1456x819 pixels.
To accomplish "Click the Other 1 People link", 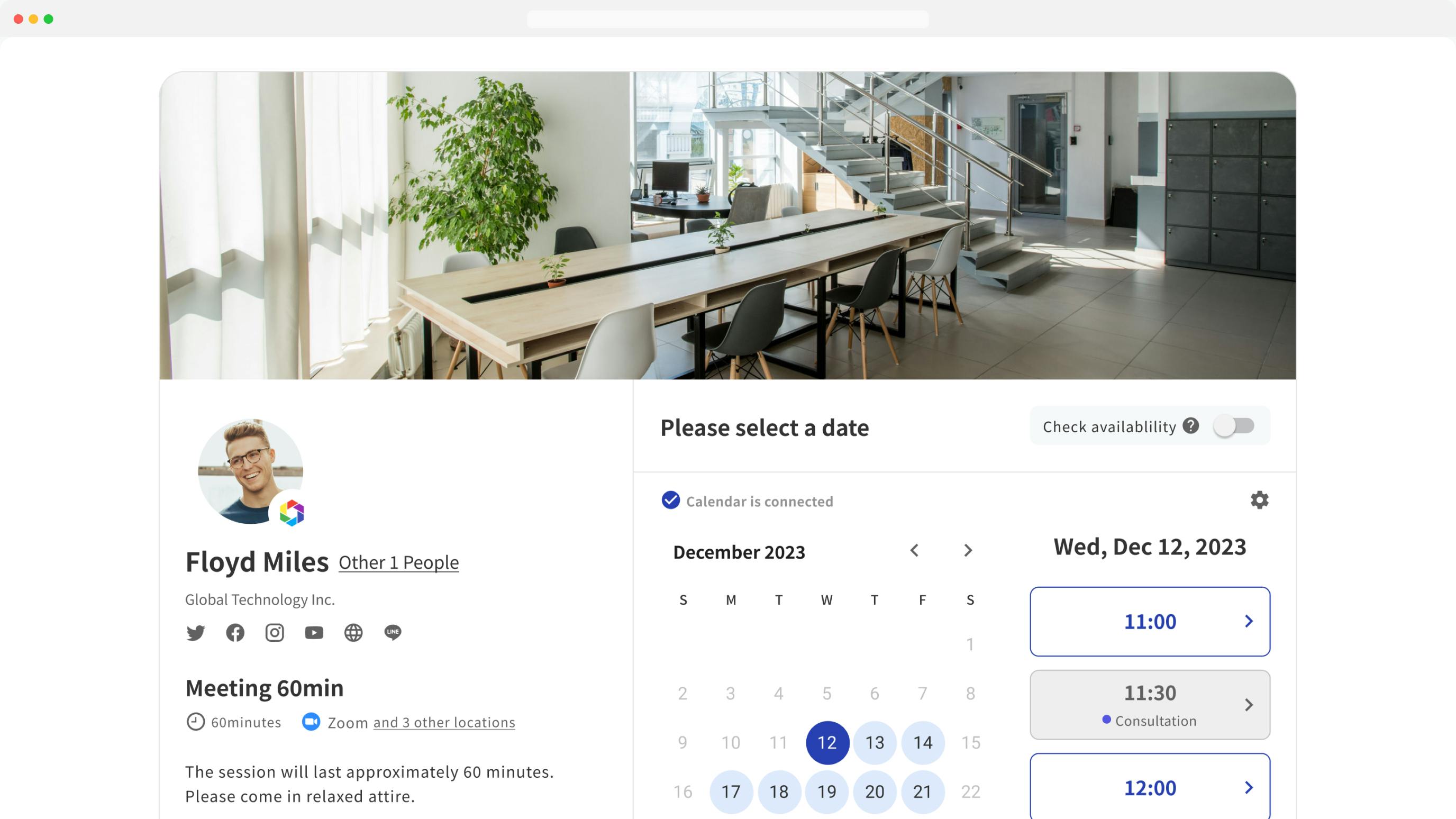I will click(399, 561).
